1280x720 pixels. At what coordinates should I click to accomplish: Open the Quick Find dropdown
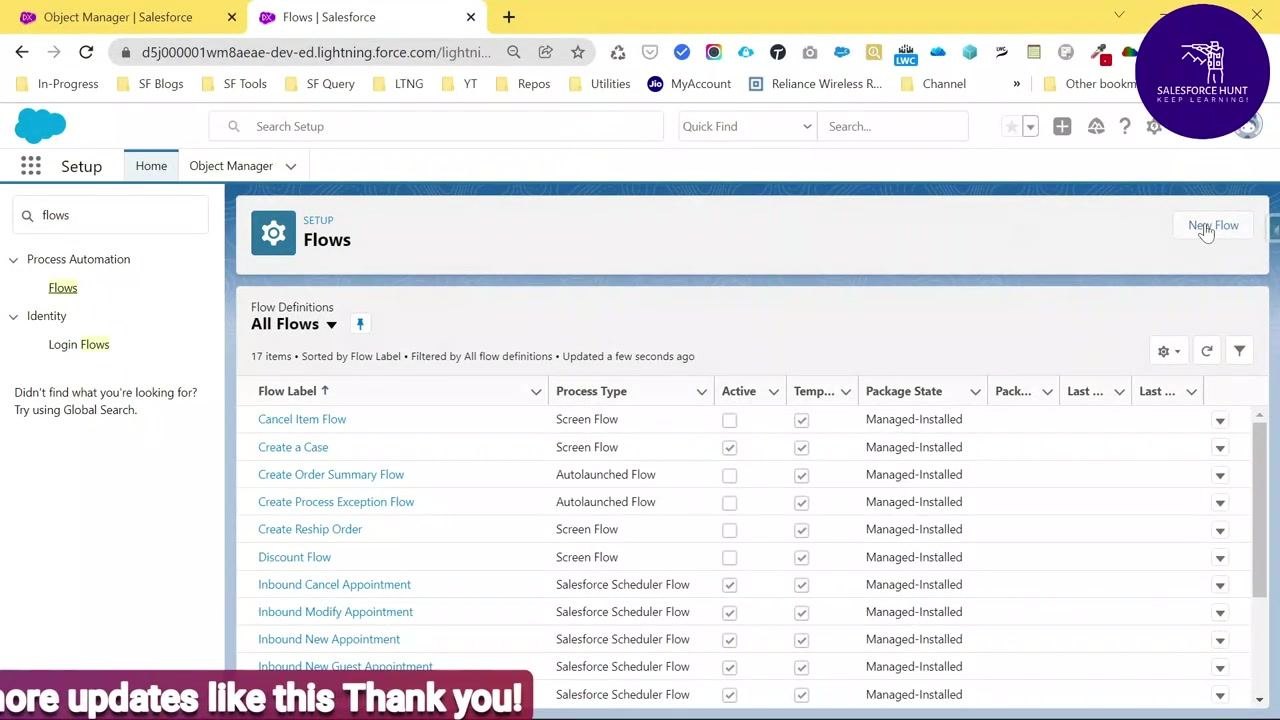click(x=746, y=126)
